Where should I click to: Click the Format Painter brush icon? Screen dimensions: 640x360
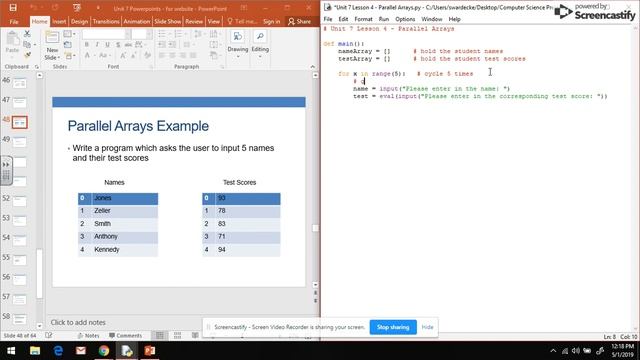(x=27, y=55)
